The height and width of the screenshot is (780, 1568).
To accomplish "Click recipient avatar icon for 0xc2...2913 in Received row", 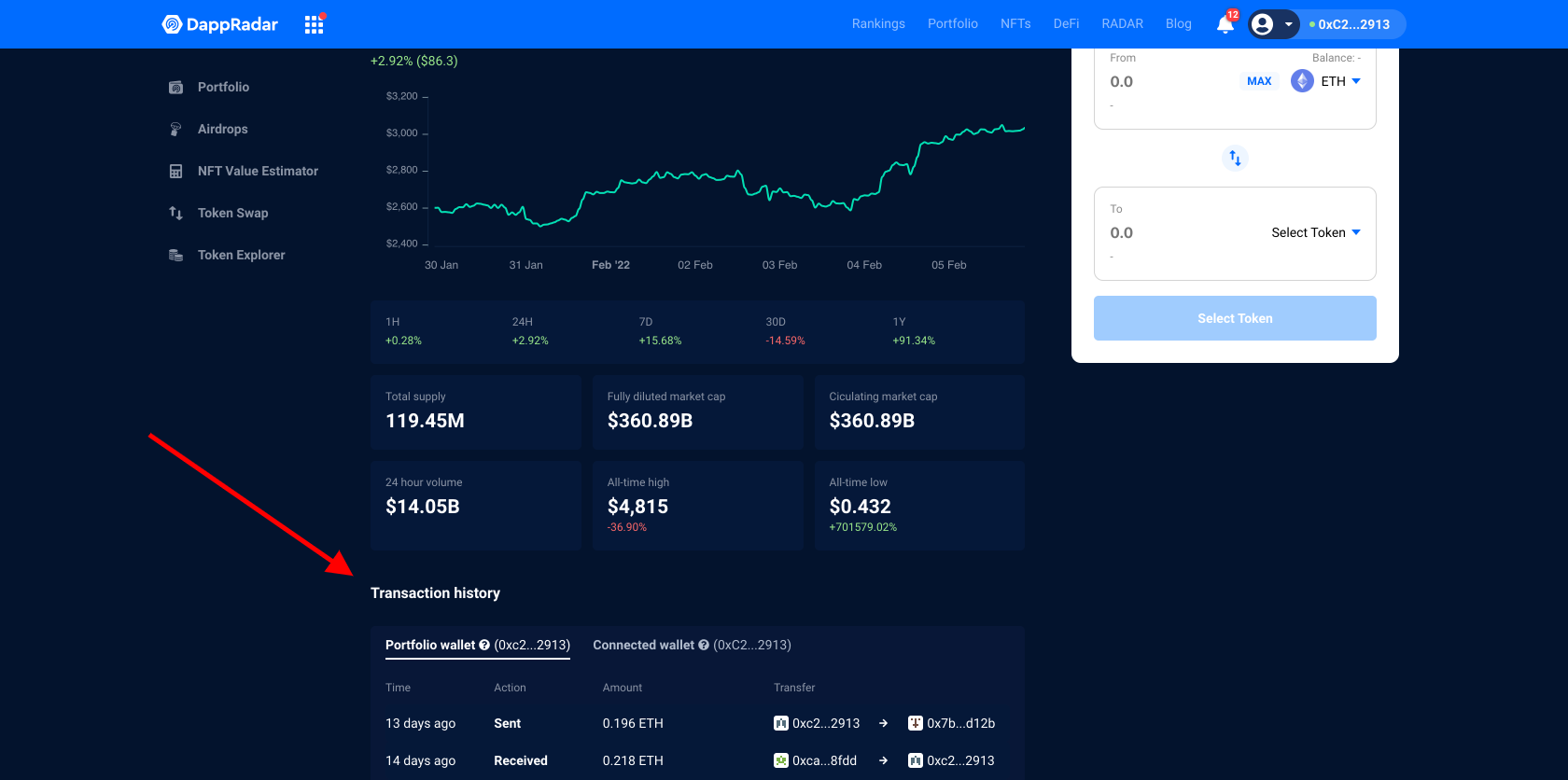I will coord(916,760).
